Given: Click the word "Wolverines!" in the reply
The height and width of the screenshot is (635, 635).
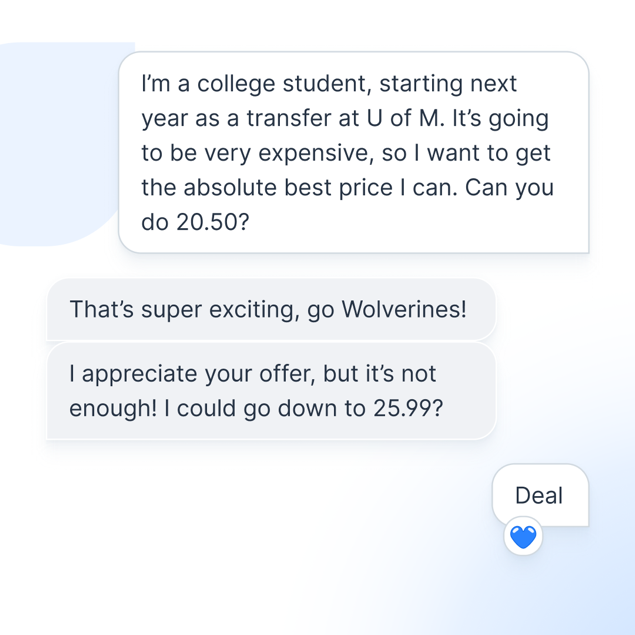Looking at the screenshot, I should pos(404,310).
